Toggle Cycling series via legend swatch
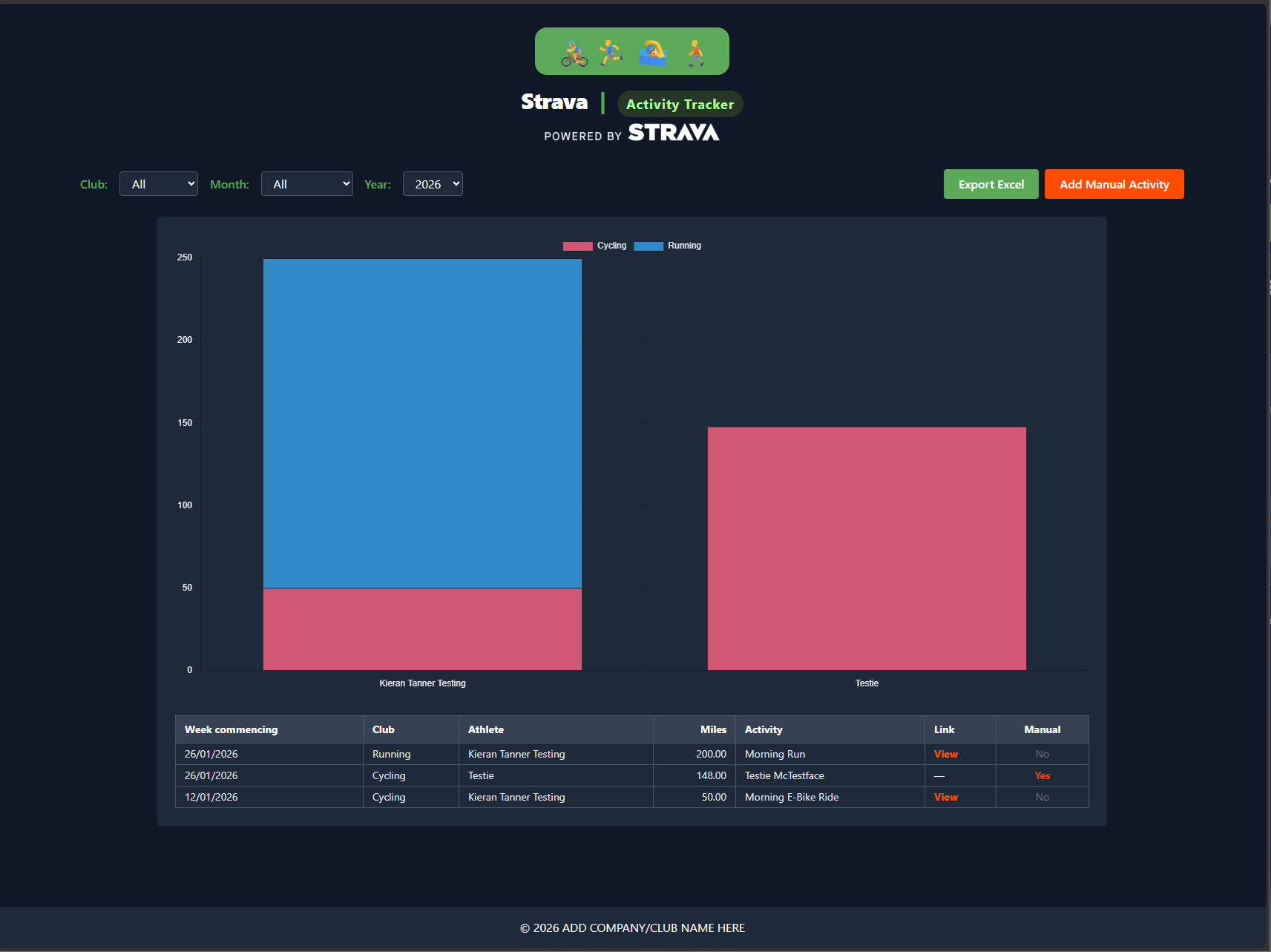1271x952 pixels. 578,246
